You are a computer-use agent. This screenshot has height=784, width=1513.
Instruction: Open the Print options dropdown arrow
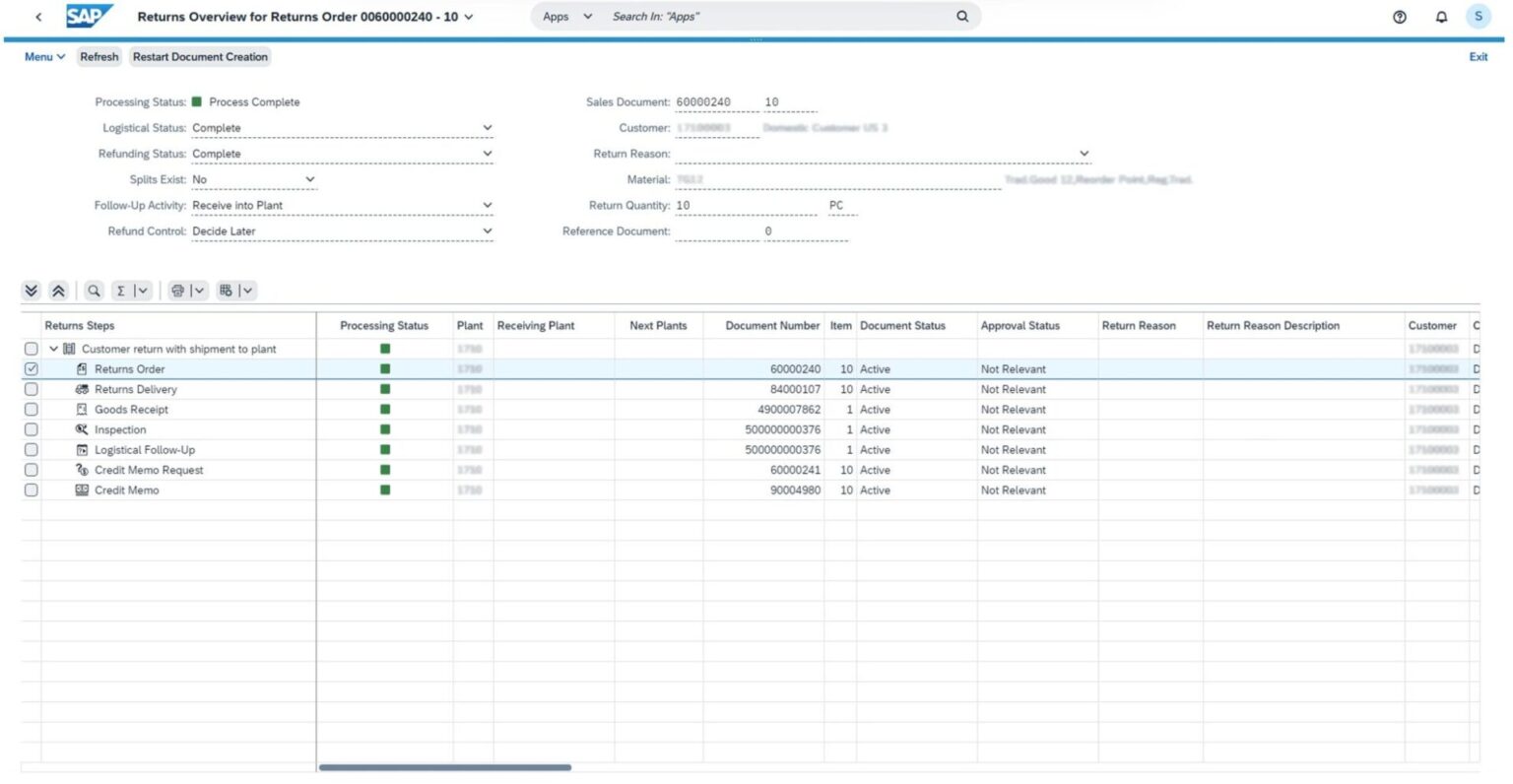[x=199, y=291]
